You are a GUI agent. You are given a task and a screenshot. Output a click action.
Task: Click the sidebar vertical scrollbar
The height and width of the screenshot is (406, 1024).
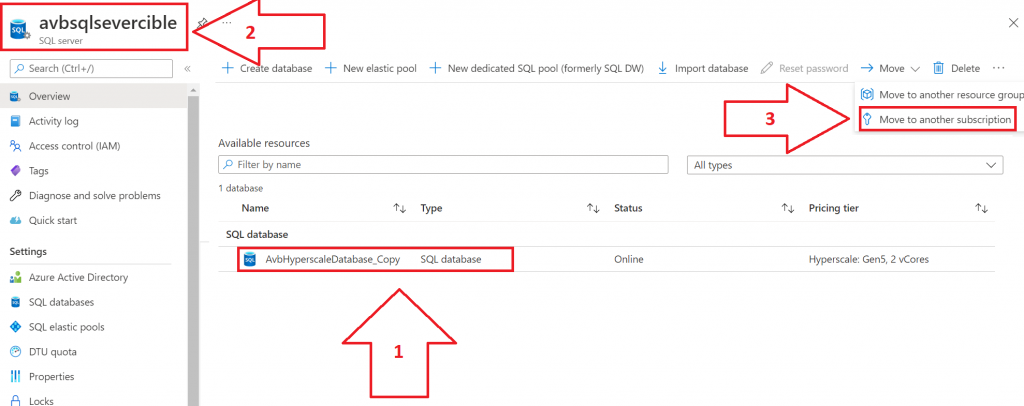pos(193,251)
